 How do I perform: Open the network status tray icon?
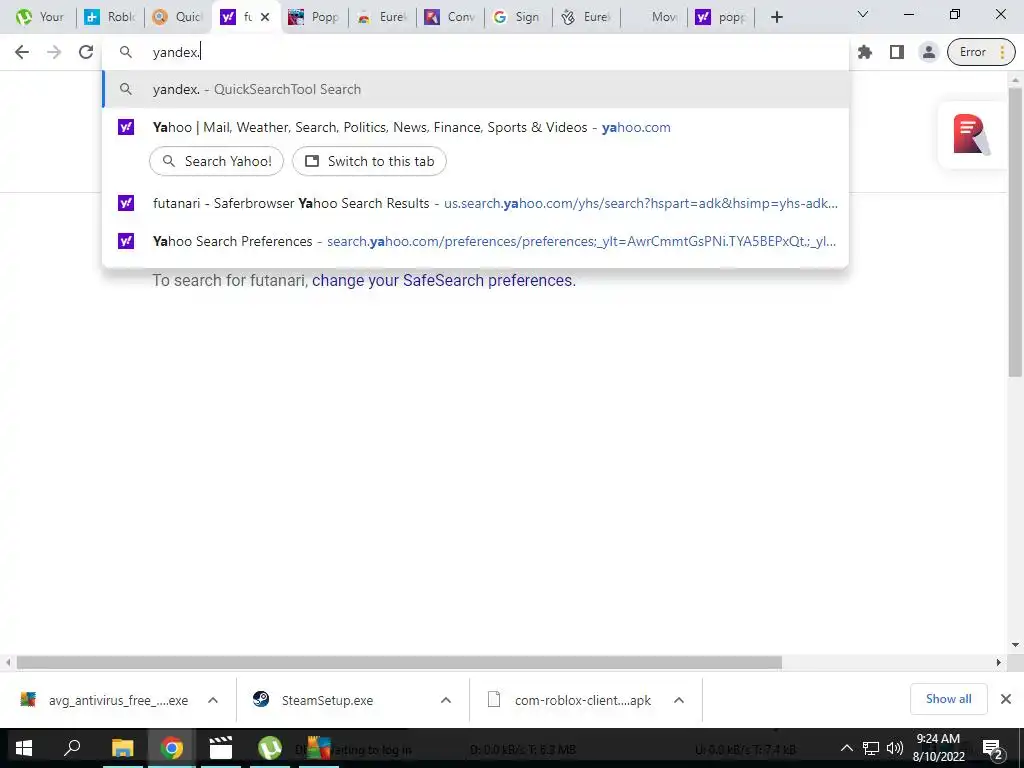pos(871,748)
